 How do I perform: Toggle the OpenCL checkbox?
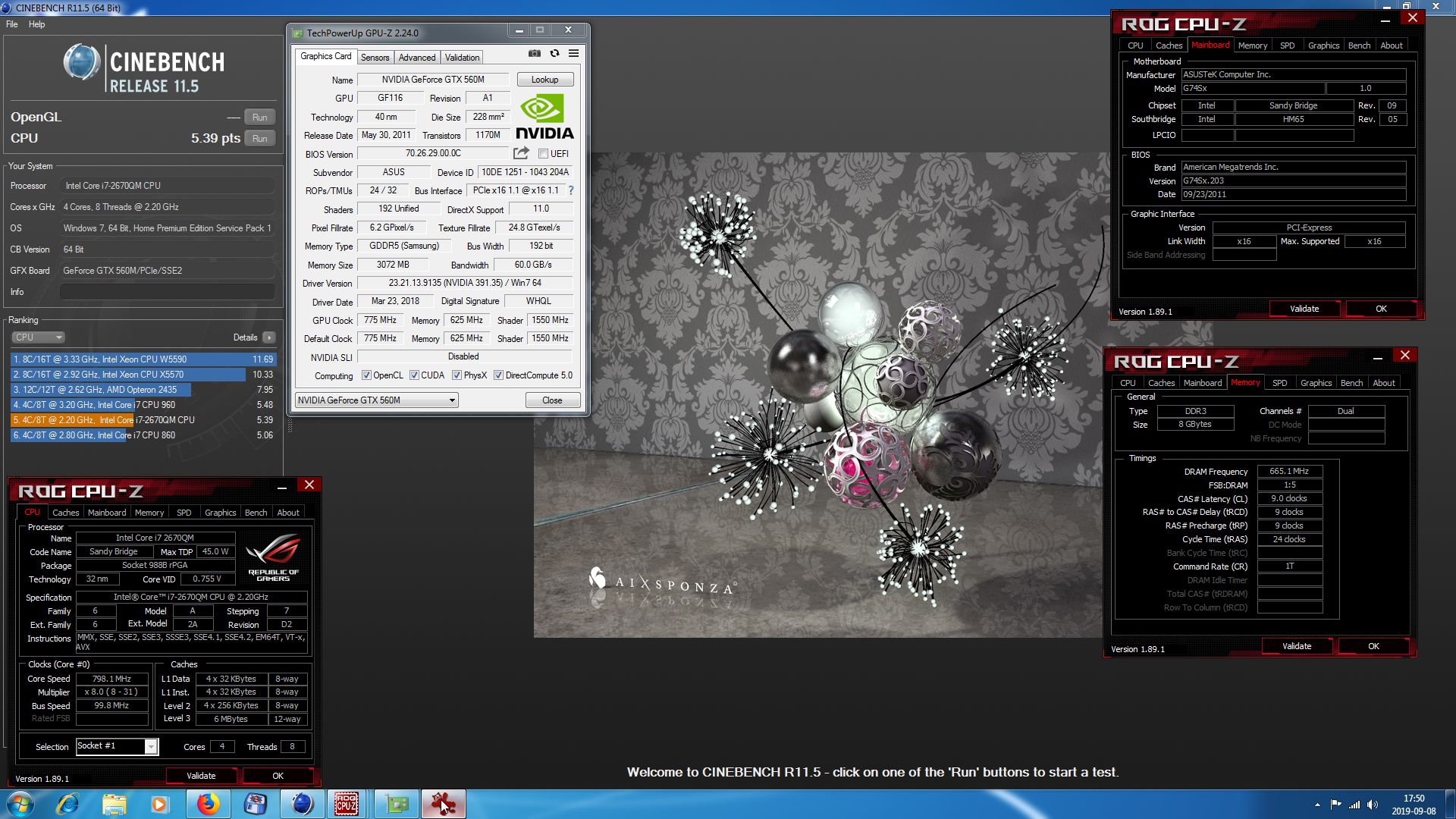[x=366, y=375]
